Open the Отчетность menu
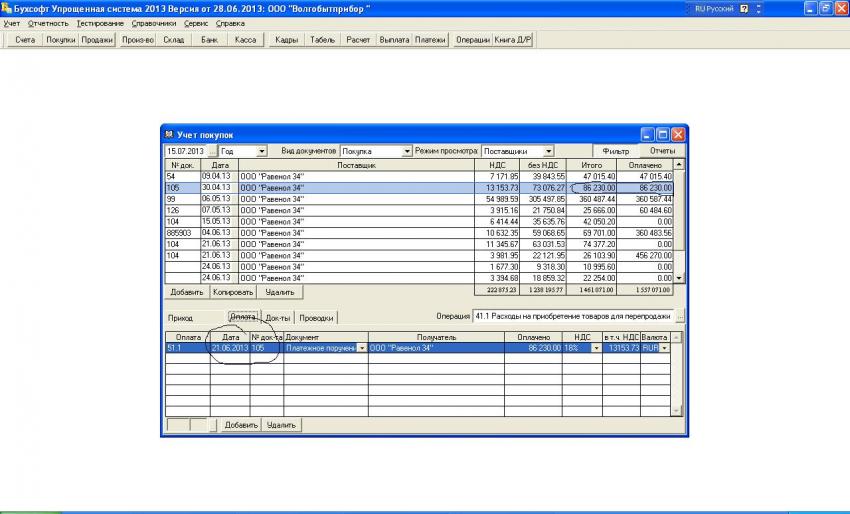Screen dimensions: 850x514 [x=48, y=23]
